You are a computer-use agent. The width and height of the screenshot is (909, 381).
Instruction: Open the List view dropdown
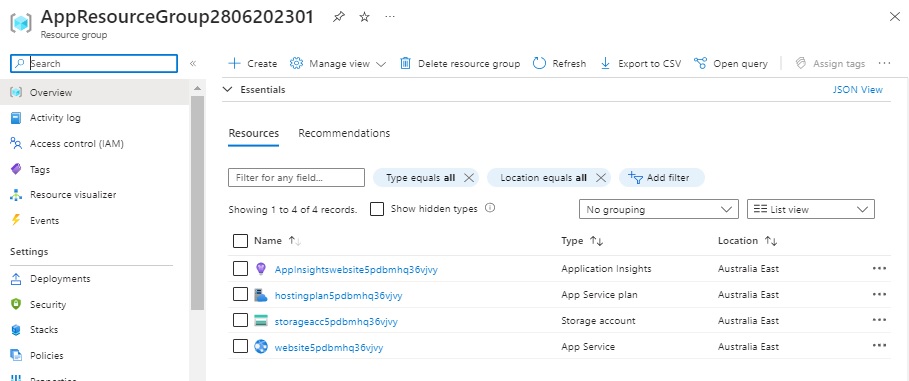(x=810, y=209)
